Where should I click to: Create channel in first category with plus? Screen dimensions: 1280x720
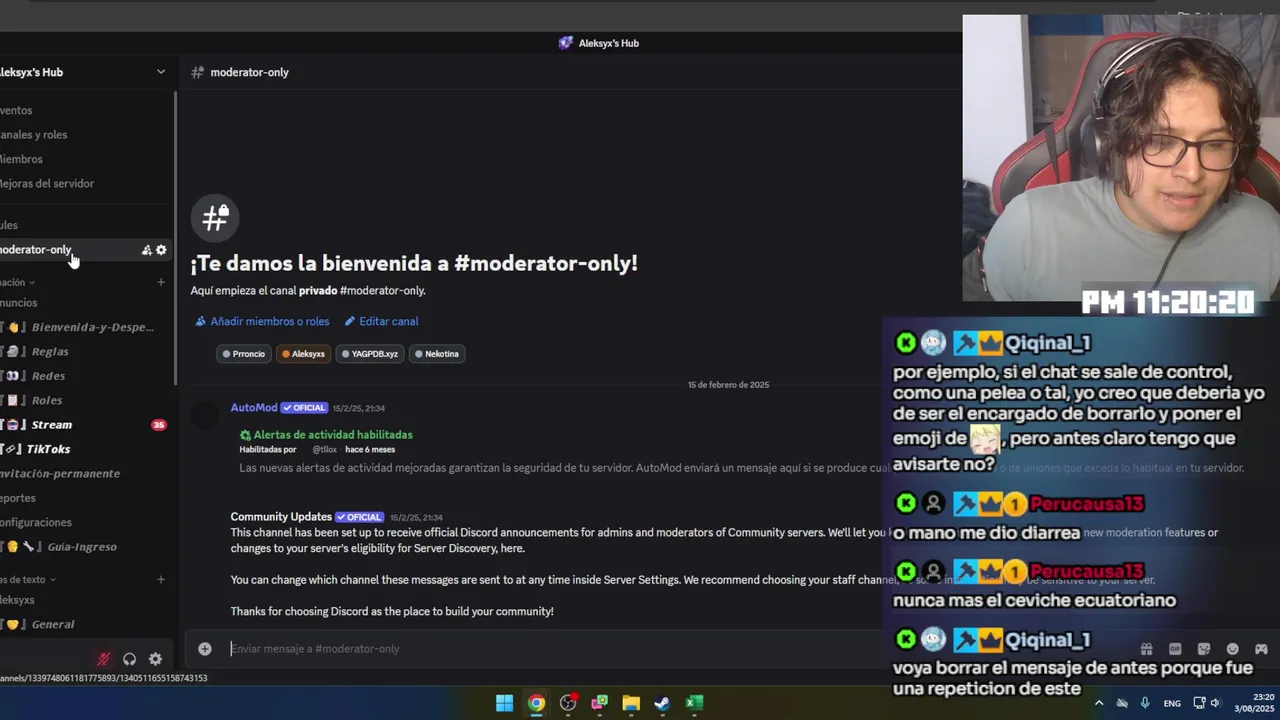coord(161,282)
